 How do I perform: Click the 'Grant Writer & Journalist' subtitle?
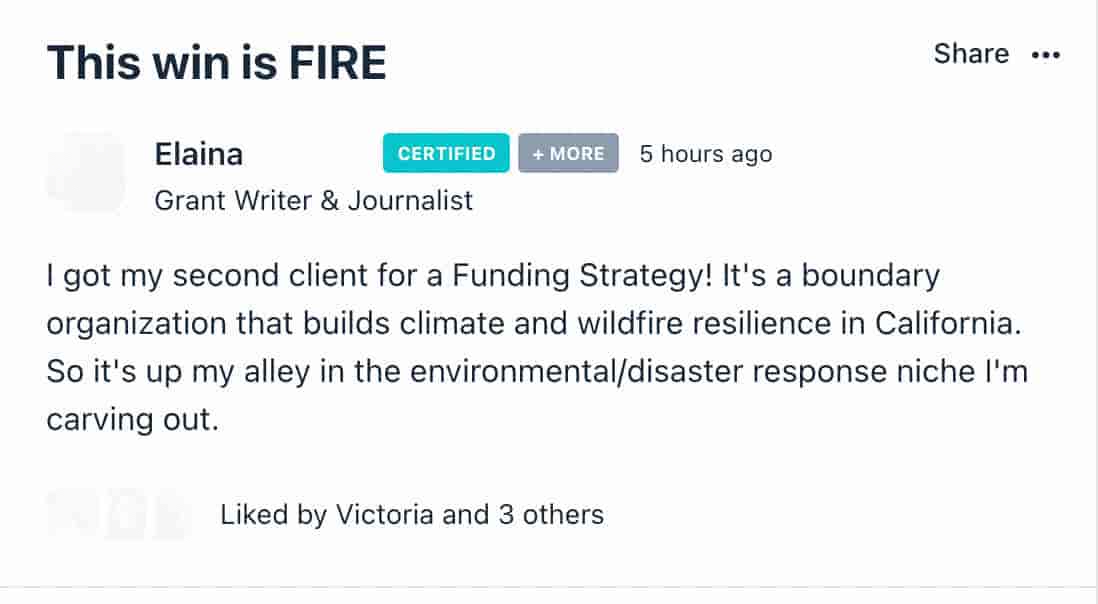314,201
